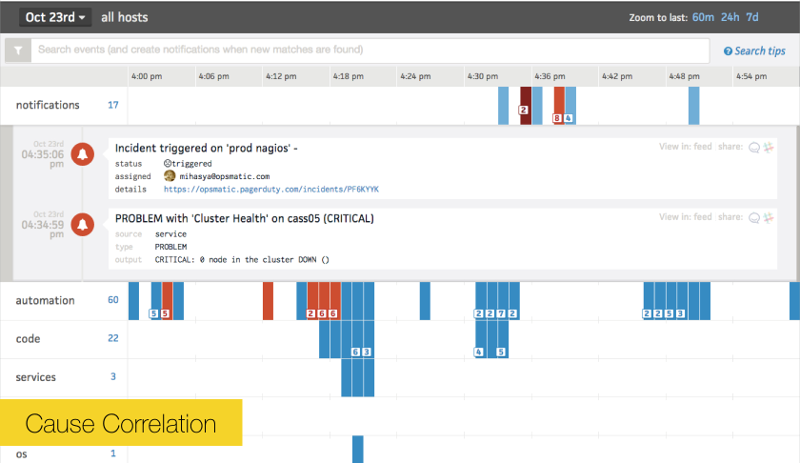Click the bell icon for 'prod nagios' incident

tap(85, 153)
